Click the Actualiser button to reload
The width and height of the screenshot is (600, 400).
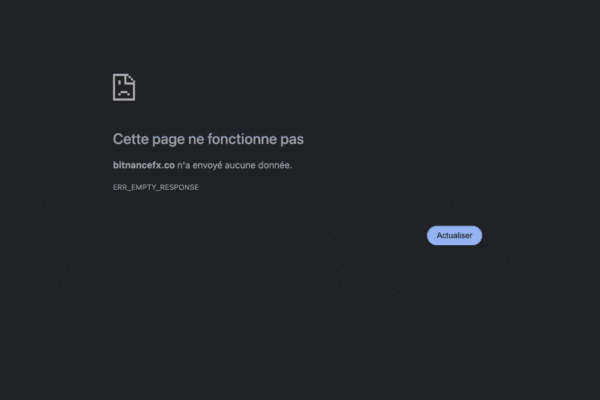[x=454, y=235]
